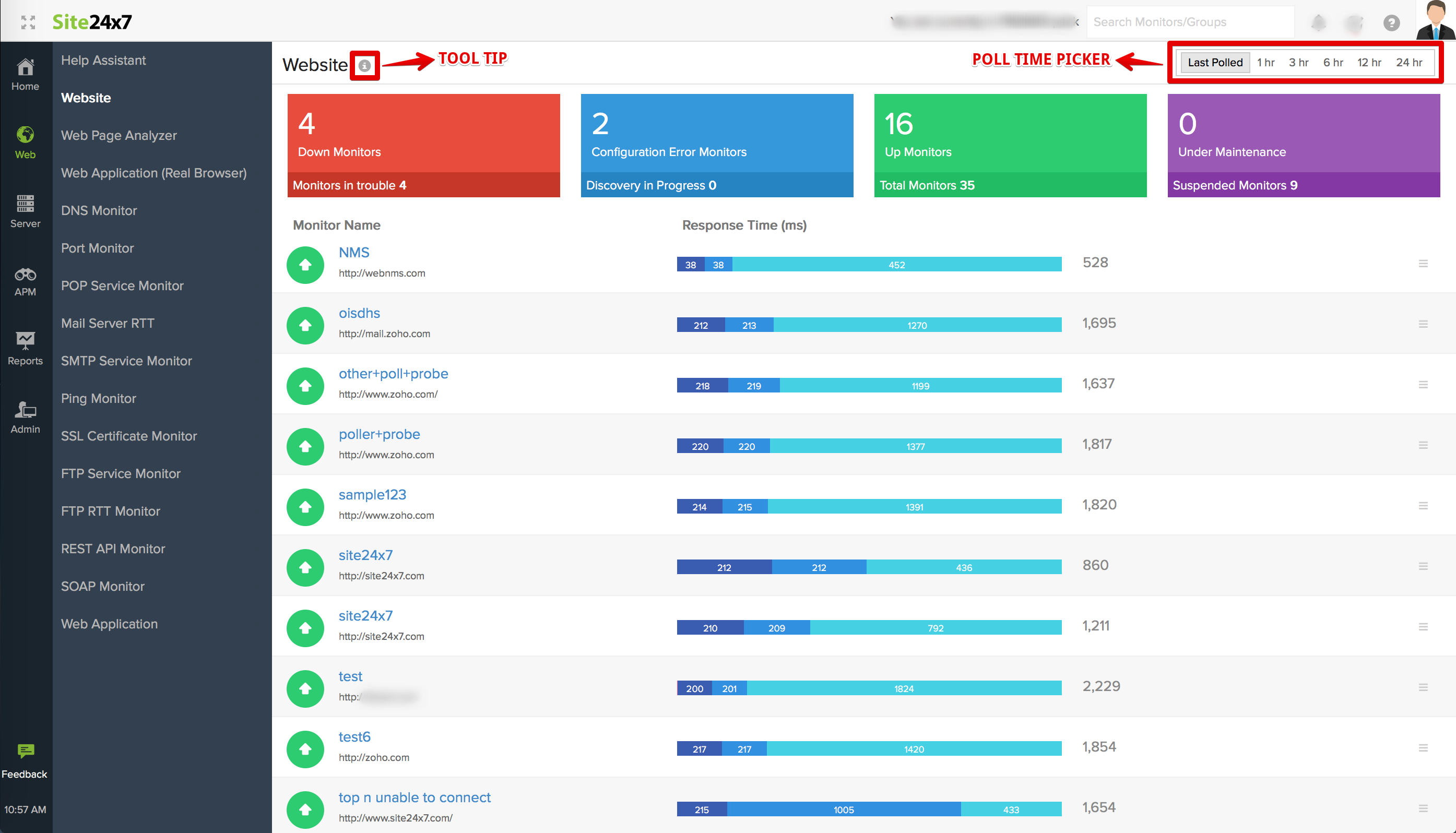Image resolution: width=1456 pixels, height=833 pixels.
Task: Open the hamburger menu for test row
Action: 1424,687
